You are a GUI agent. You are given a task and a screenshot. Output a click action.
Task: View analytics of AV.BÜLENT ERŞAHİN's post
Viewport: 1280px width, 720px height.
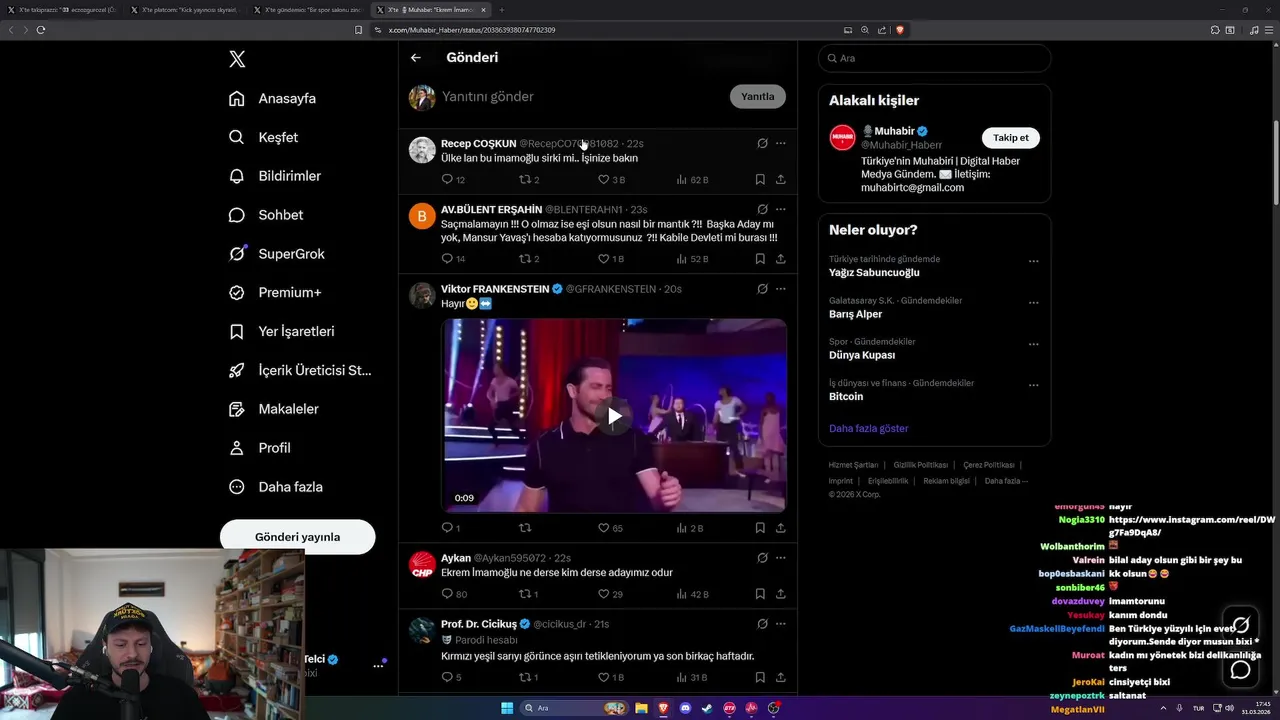(692, 259)
